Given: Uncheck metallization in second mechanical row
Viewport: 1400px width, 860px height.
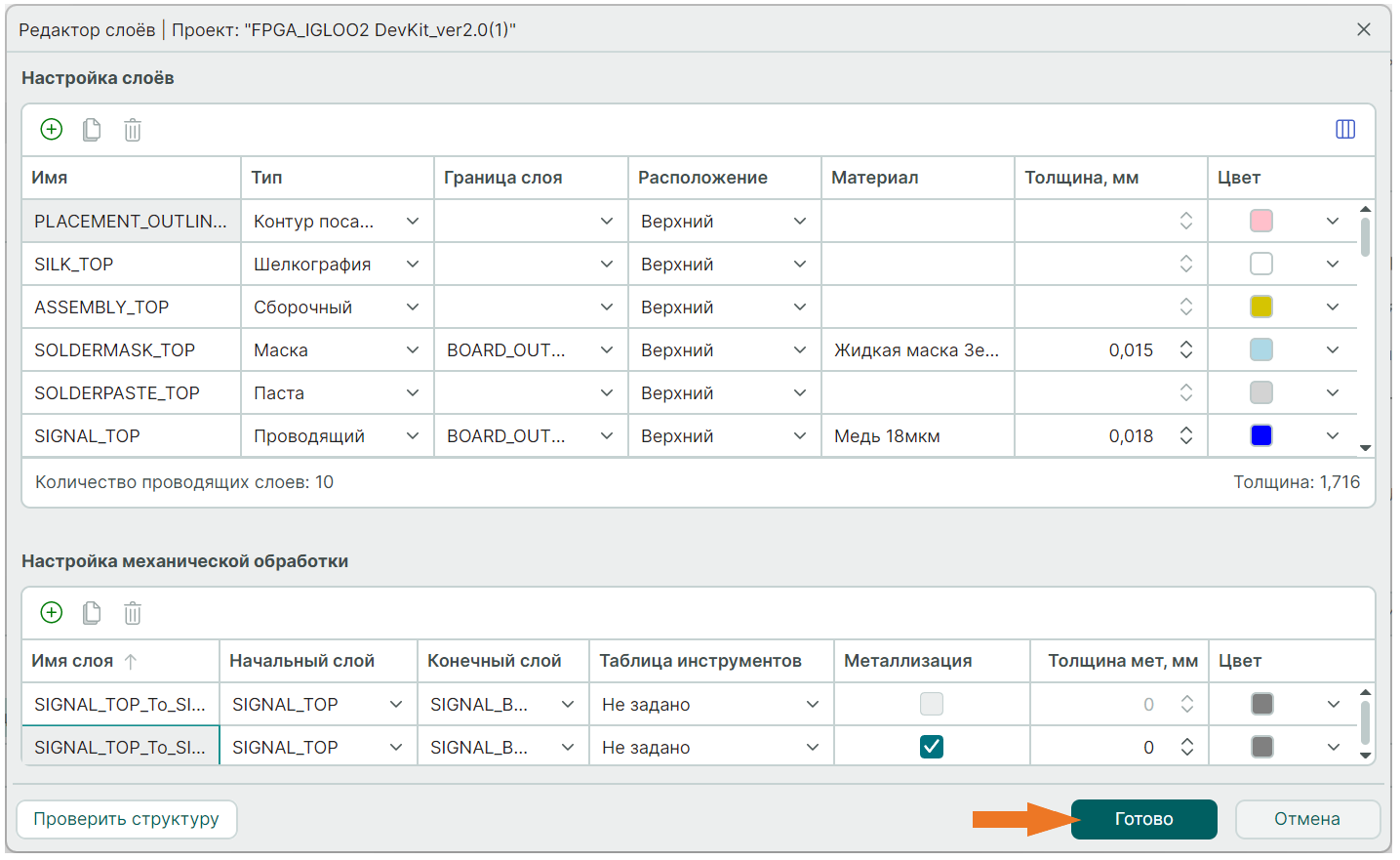Looking at the screenshot, I should (932, 747).
